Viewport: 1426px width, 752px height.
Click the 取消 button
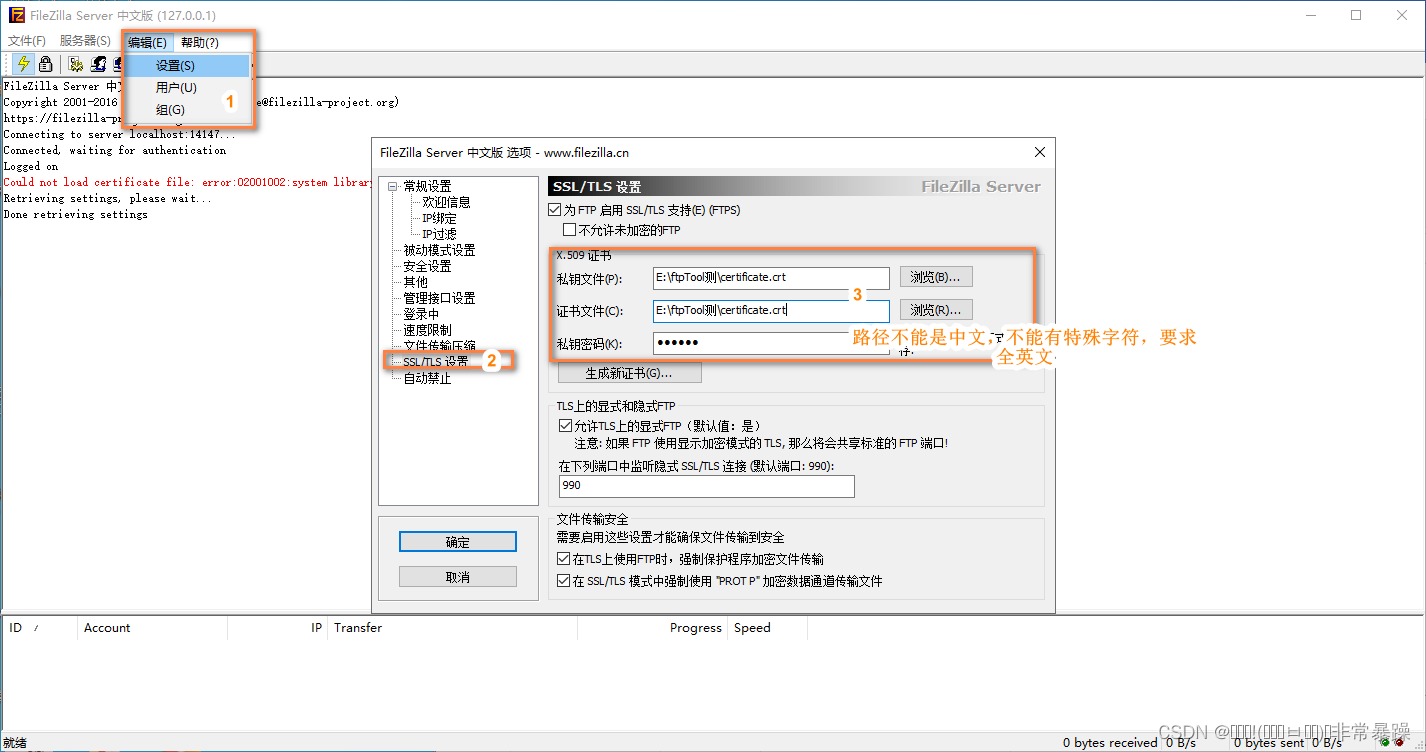457,577
